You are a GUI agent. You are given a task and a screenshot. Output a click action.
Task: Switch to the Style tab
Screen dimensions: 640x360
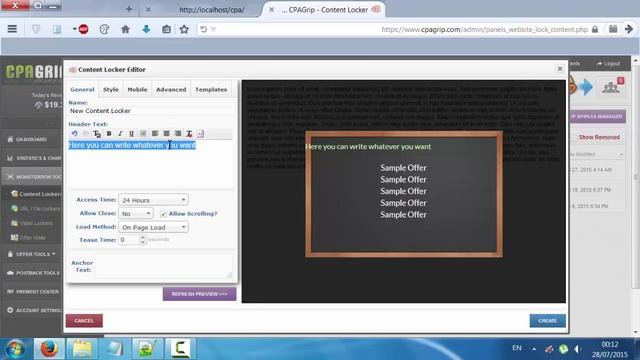pyautogui.click(x=111, y=89)
